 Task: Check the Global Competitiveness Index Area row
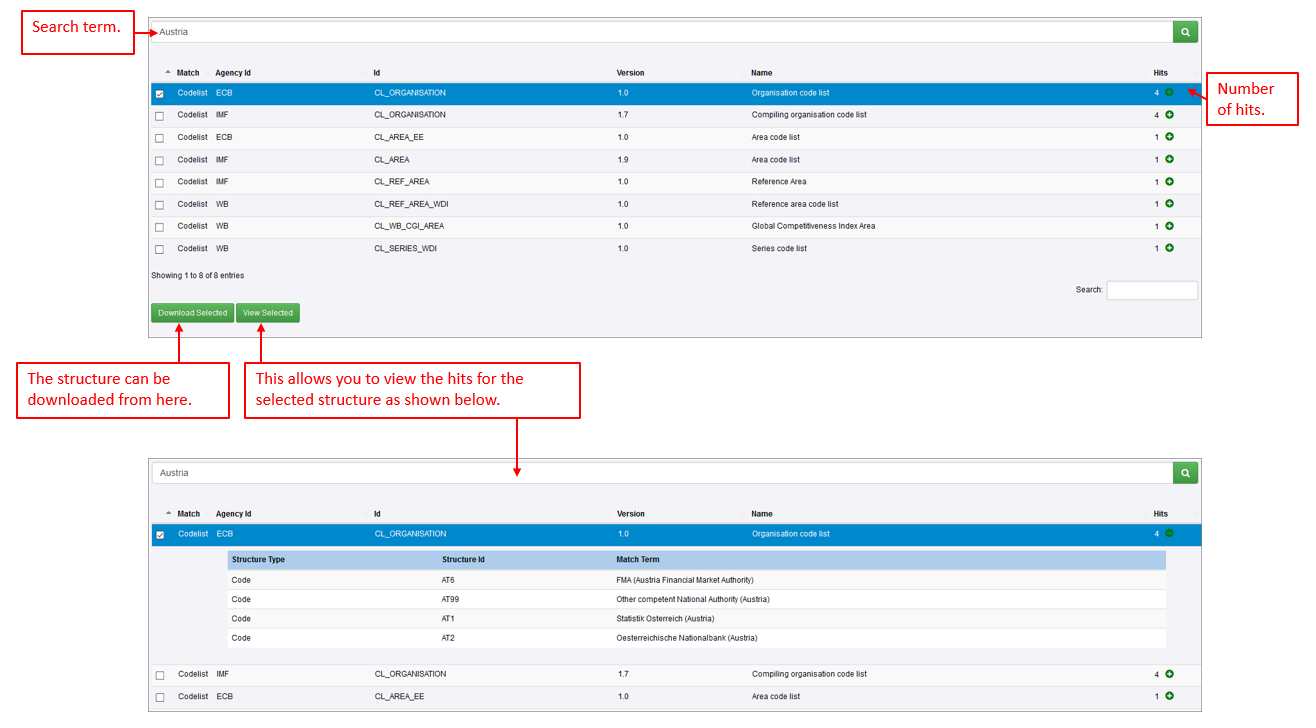click(x=160, y=227)
